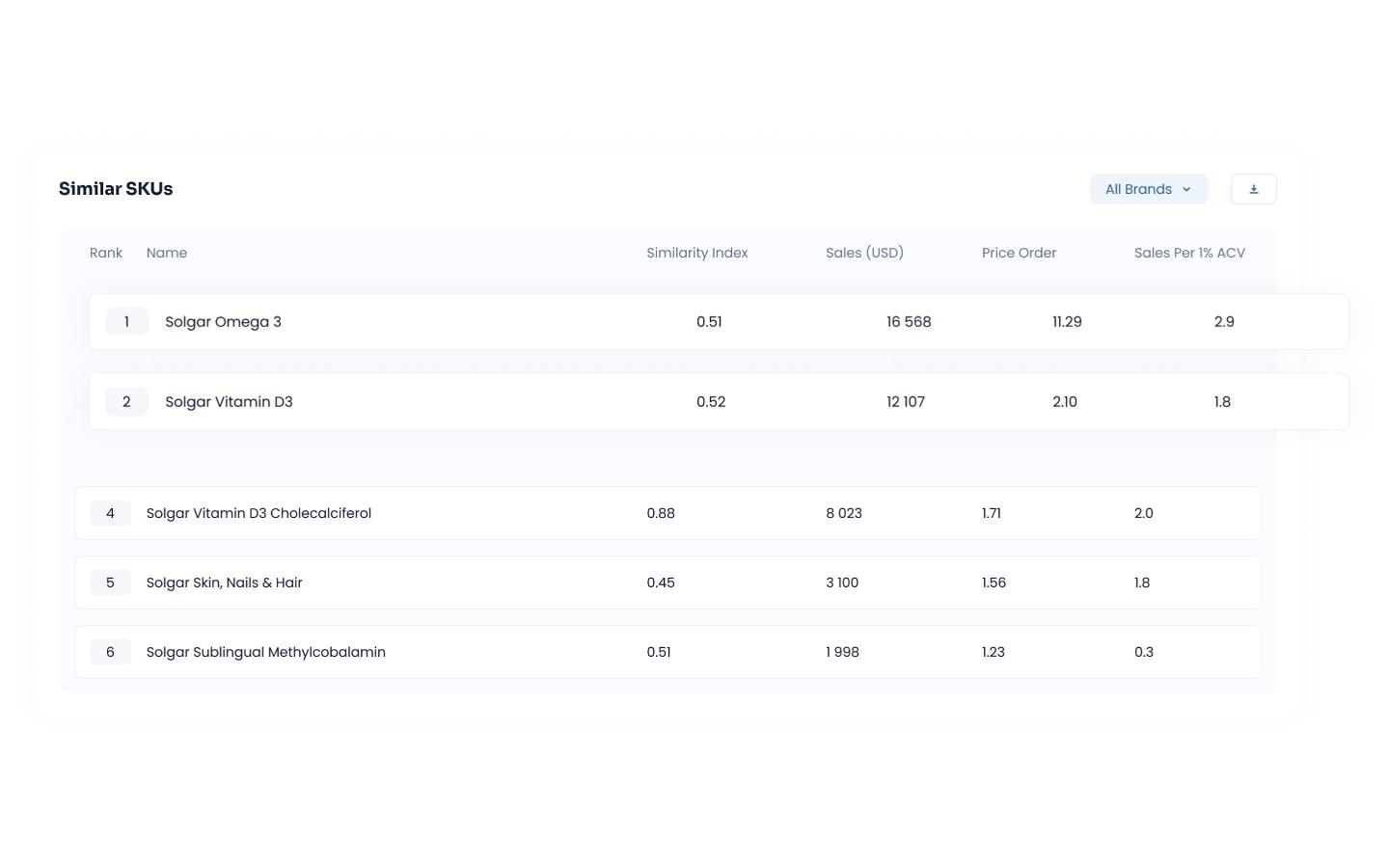Screen dimensions: 1389x868
Task: Select Solgar Vitamin D3 Cholecalciferol name
Action: 259,513
